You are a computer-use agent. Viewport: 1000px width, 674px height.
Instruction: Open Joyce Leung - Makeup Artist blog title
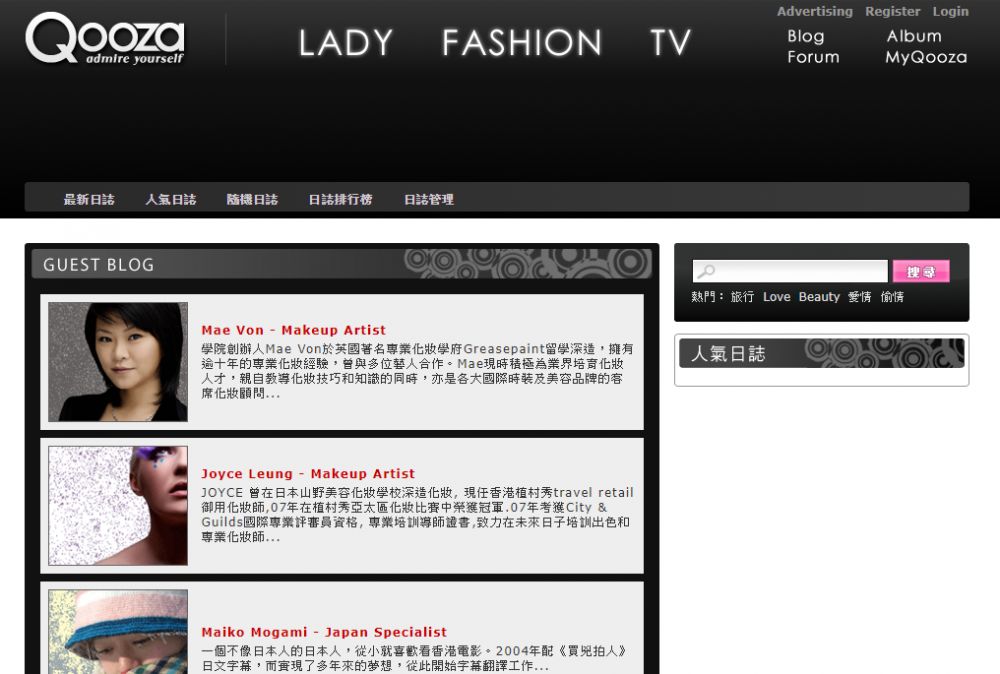pyautogui.click(x=308, y=474)
